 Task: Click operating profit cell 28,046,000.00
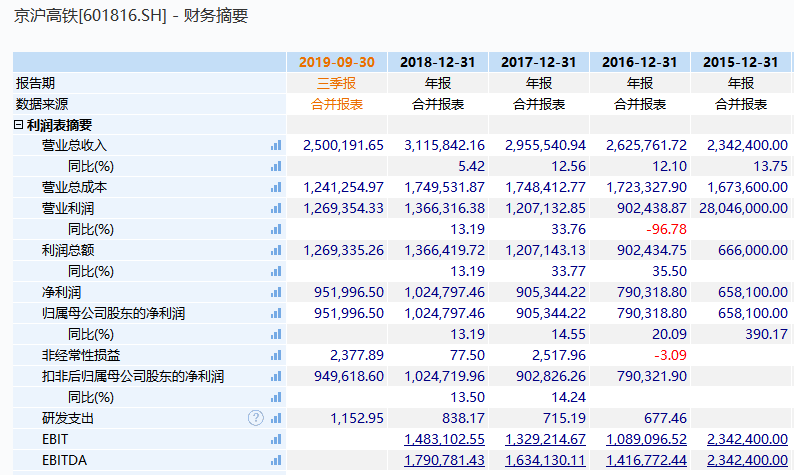pos(743,209)
